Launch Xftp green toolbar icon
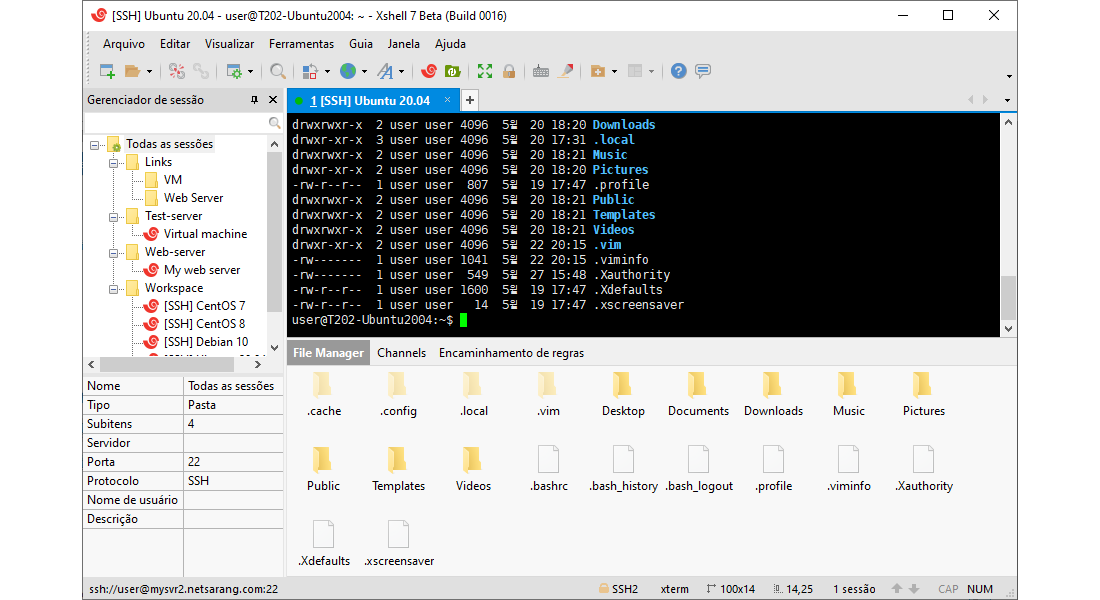The height and width of the screenshot is (600, 1100). pyautogui.click(x=452, y=71)
